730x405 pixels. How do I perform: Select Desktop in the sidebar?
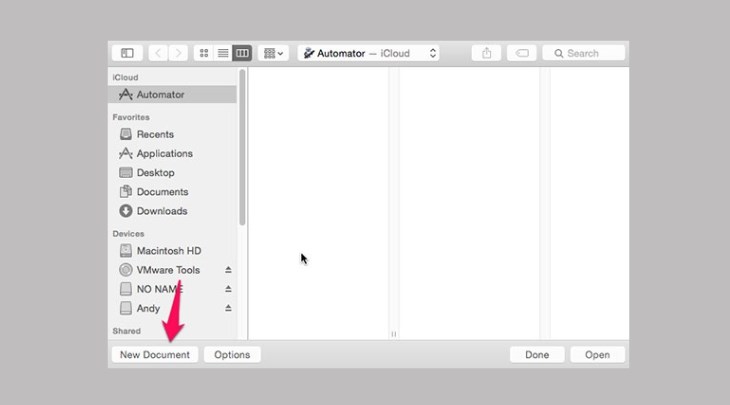tap(172, 173)
